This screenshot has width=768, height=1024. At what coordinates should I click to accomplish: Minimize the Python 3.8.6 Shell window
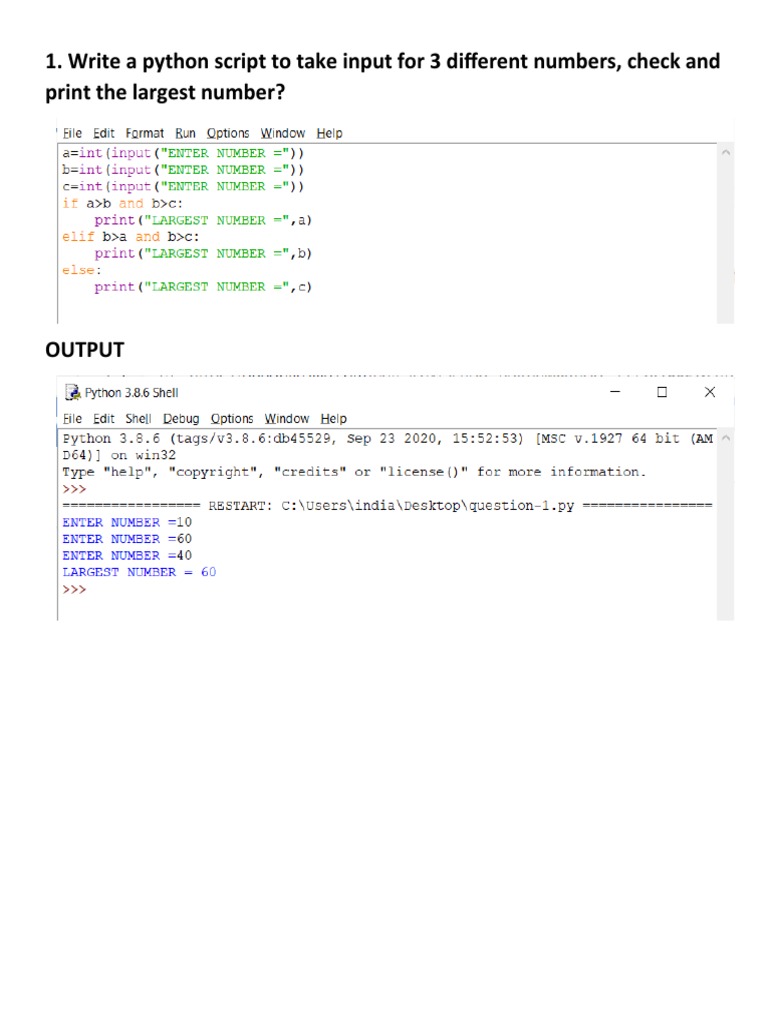615,392
